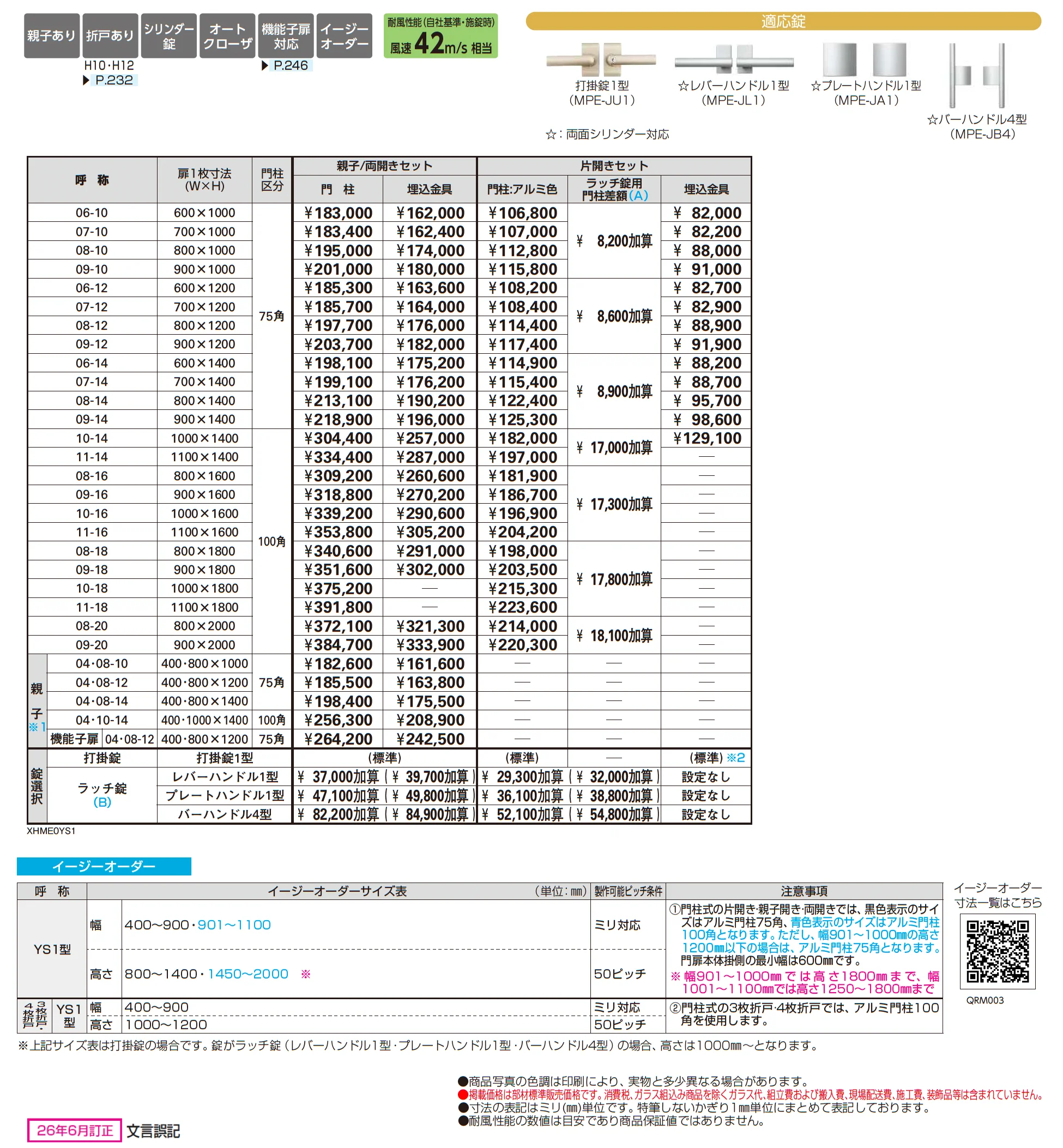
Task: Select the 11-18 row price ¥391,800
Action: click(x=338, y=607)
